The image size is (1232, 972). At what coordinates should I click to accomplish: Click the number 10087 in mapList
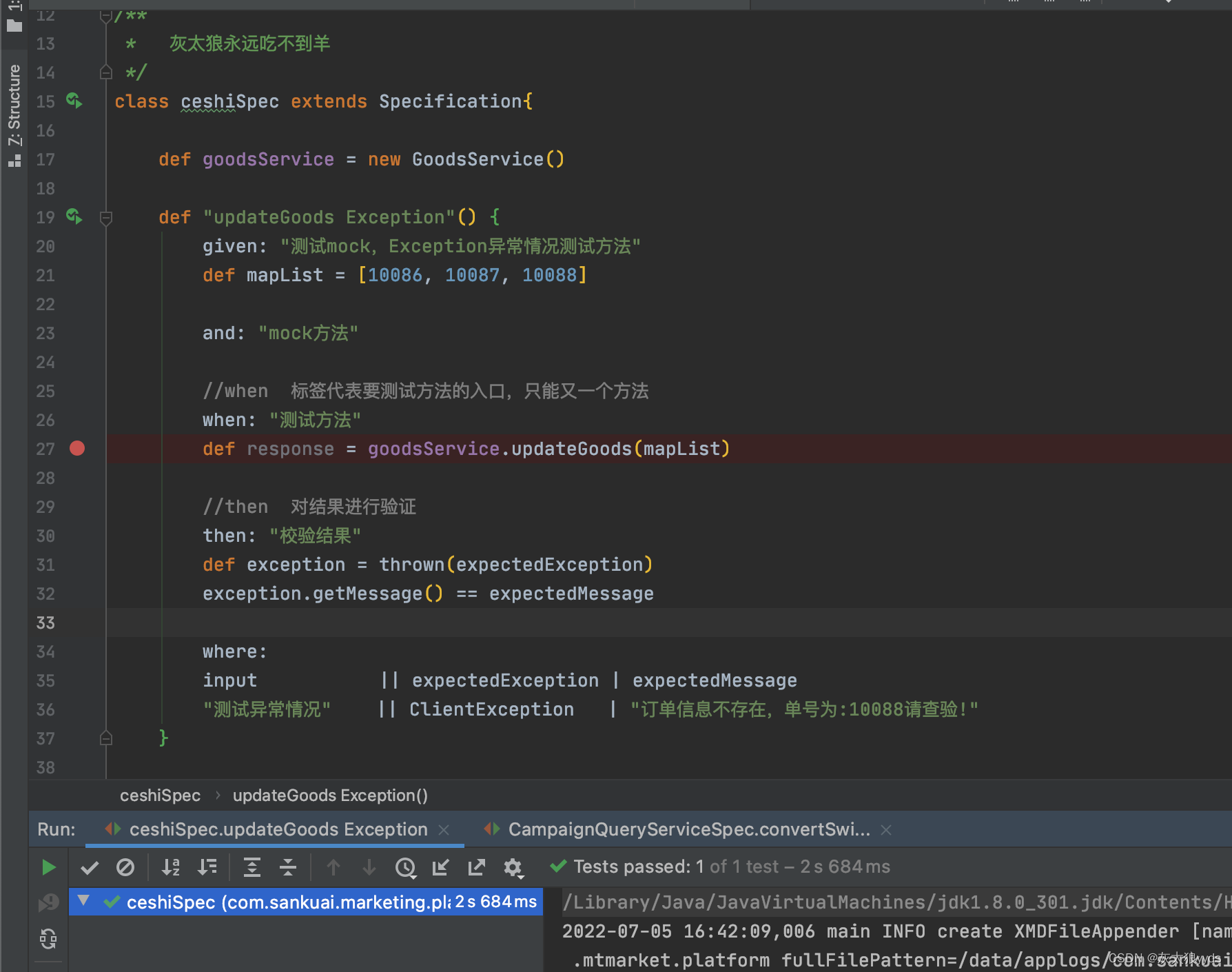tap(472, 275)
